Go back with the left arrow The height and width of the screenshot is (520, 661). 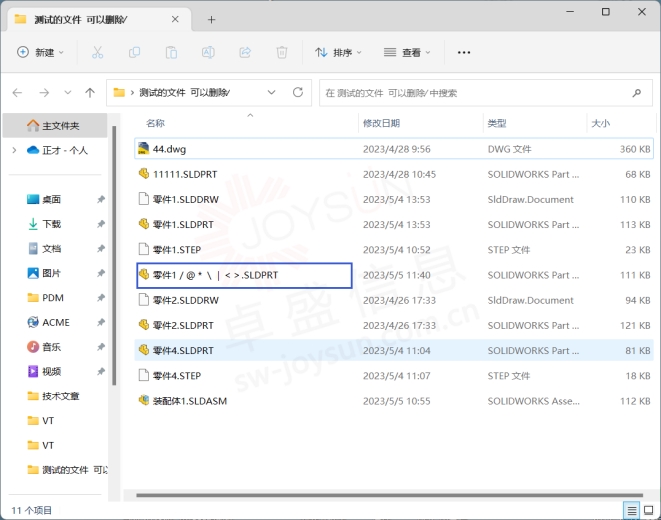[x=17, y=92]
